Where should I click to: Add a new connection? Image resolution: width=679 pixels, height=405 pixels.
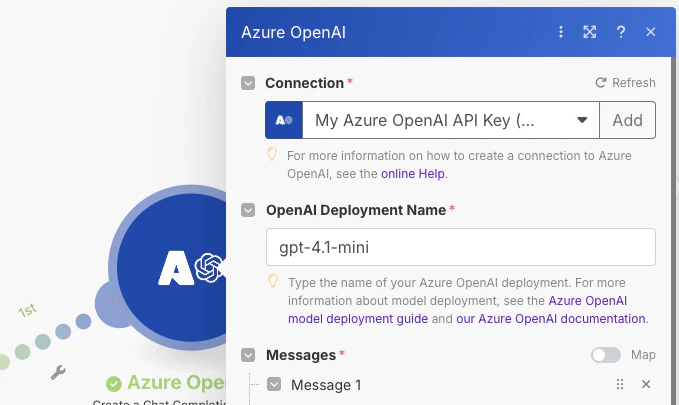(627, 120)
